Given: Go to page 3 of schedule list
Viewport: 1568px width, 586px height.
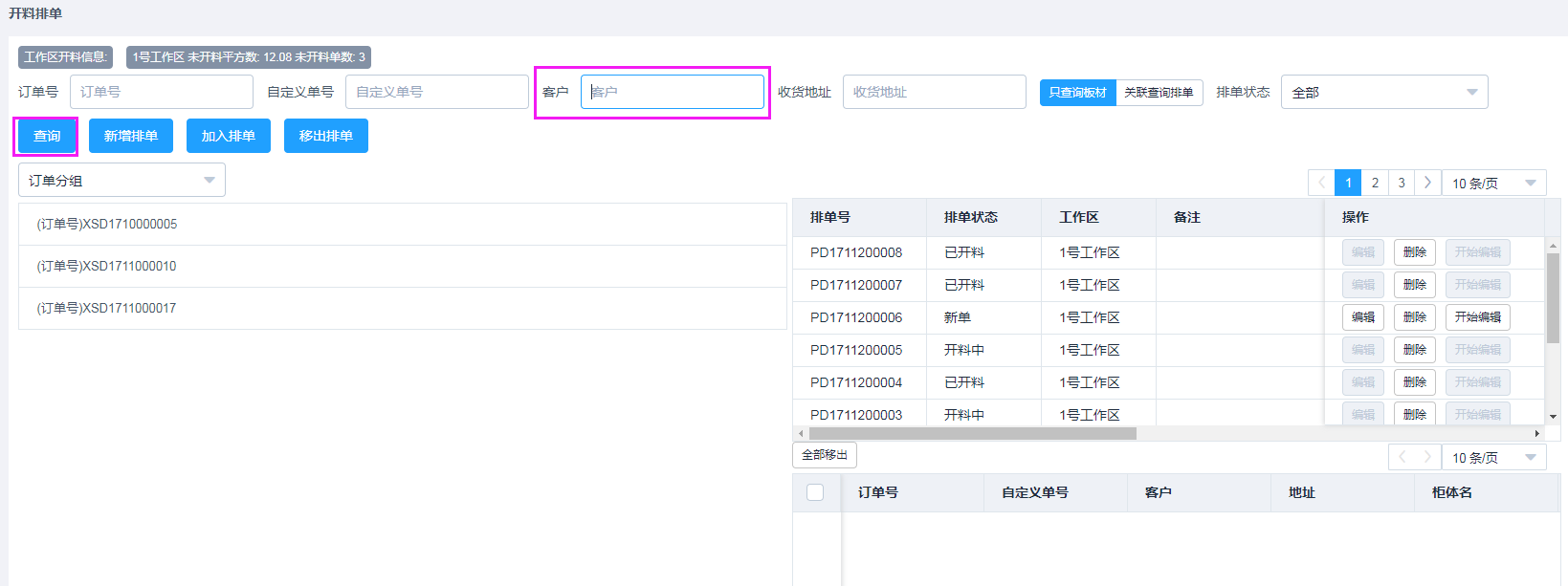Looking at the screenshot, I should tap(1402, 183).
